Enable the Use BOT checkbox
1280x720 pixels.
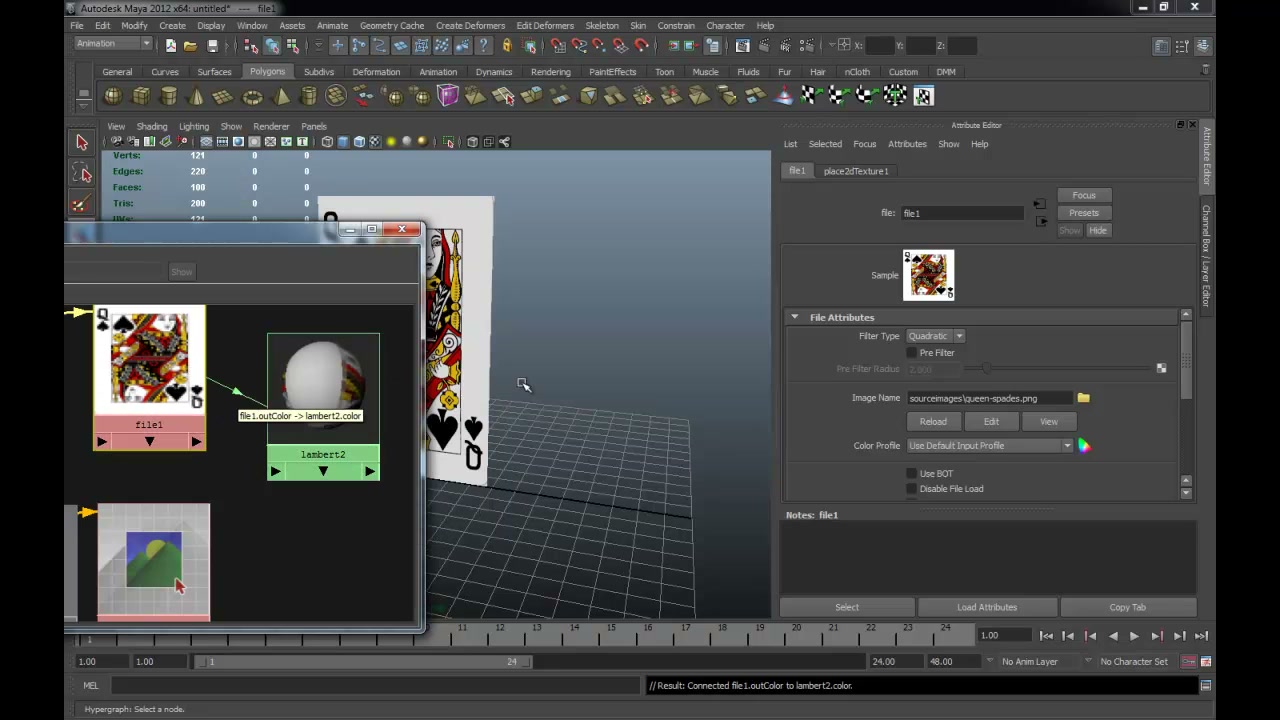click(911, 474)
